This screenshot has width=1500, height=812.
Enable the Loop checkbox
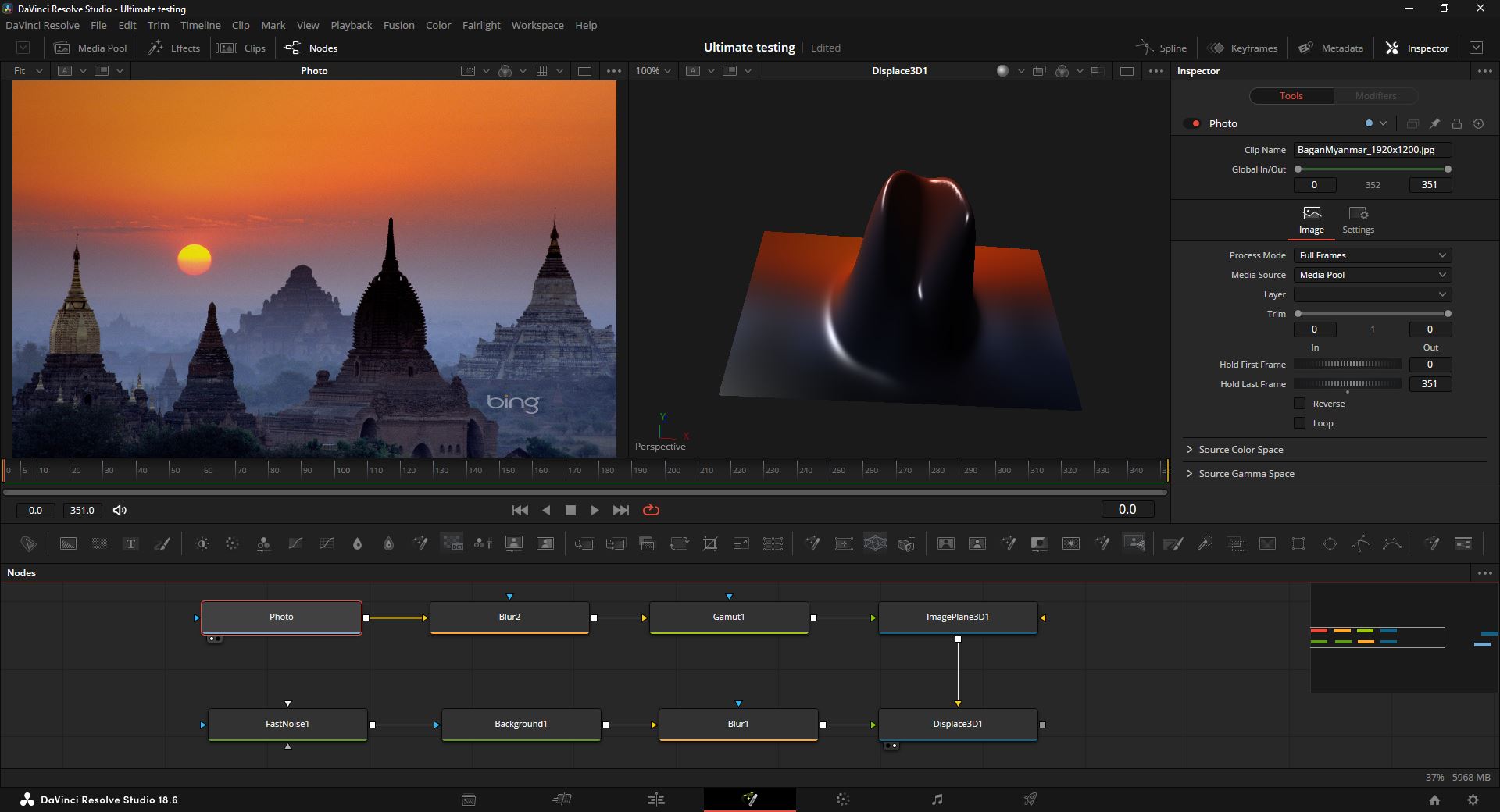(1300, 423)
